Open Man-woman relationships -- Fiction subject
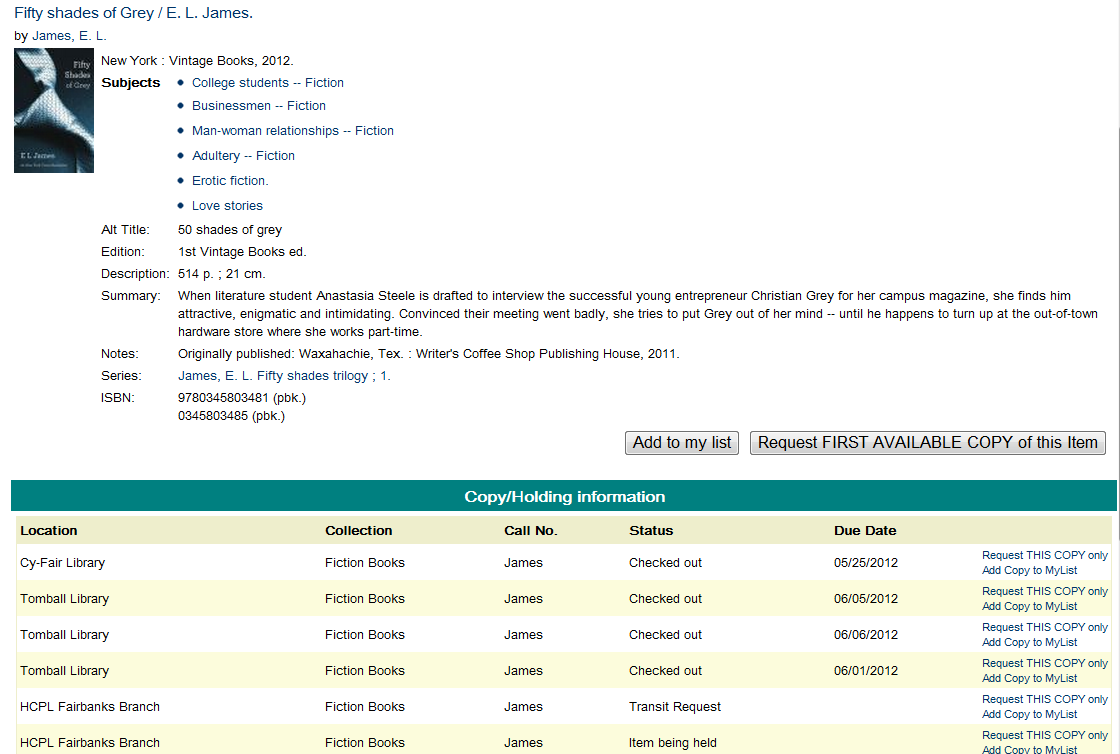 [x=292, y=131]
